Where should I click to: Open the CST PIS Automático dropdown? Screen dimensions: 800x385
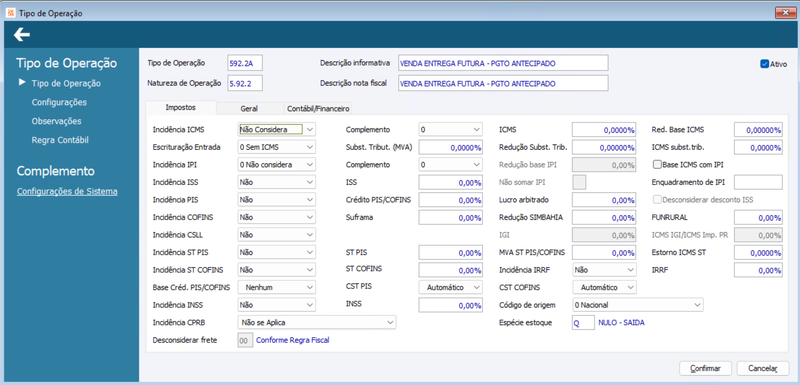pyautogui.click(x=451, y=288)
